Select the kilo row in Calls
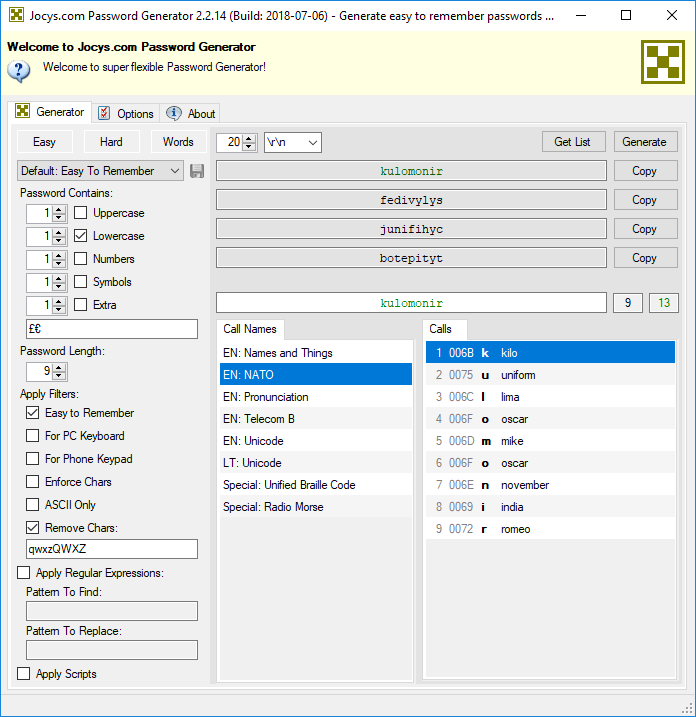Viewport: 696px width, 717px height. [550, 353]
